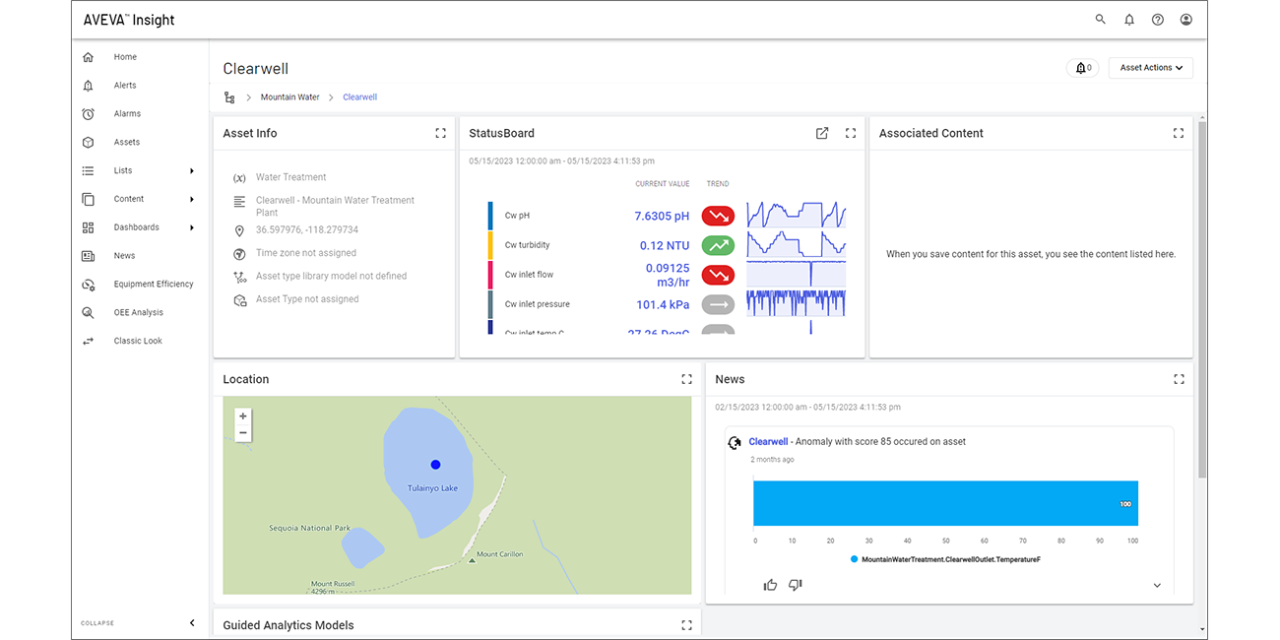
Task: Click the asset hierarchy breadcrumb icon
Action: point(230,97)
